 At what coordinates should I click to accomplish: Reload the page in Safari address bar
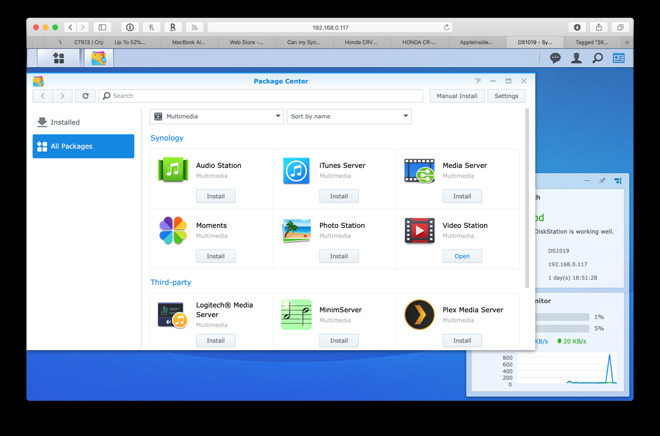[x=447, y=27]
